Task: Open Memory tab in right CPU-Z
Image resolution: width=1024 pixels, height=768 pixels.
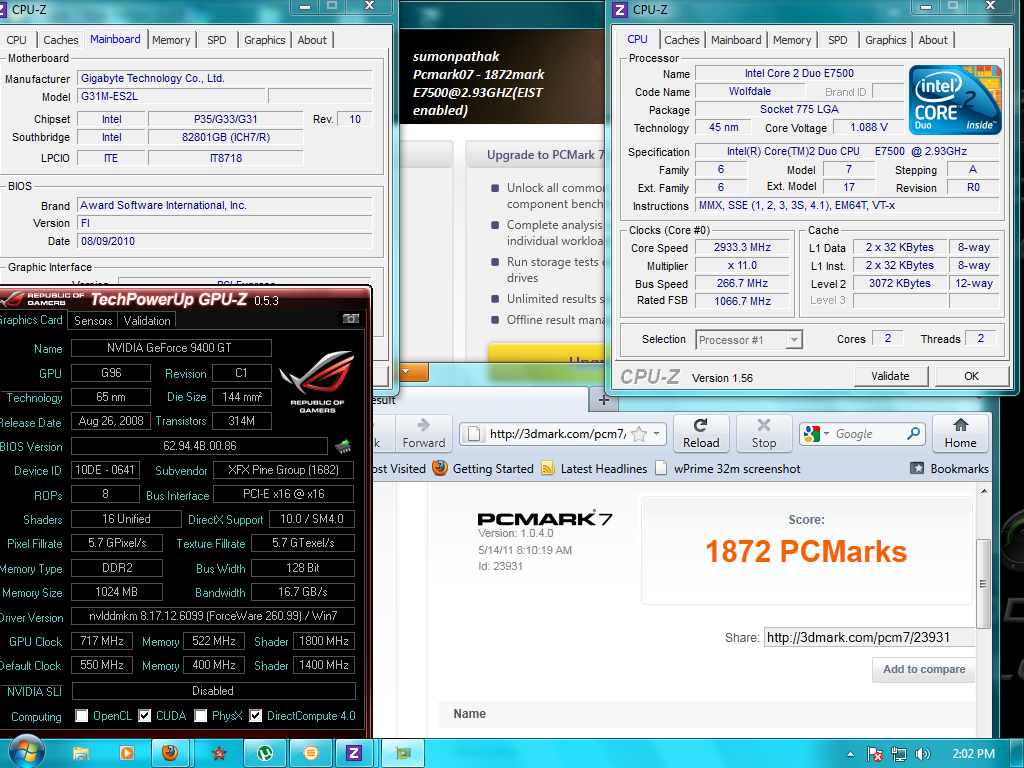Action: pos(792,40)
